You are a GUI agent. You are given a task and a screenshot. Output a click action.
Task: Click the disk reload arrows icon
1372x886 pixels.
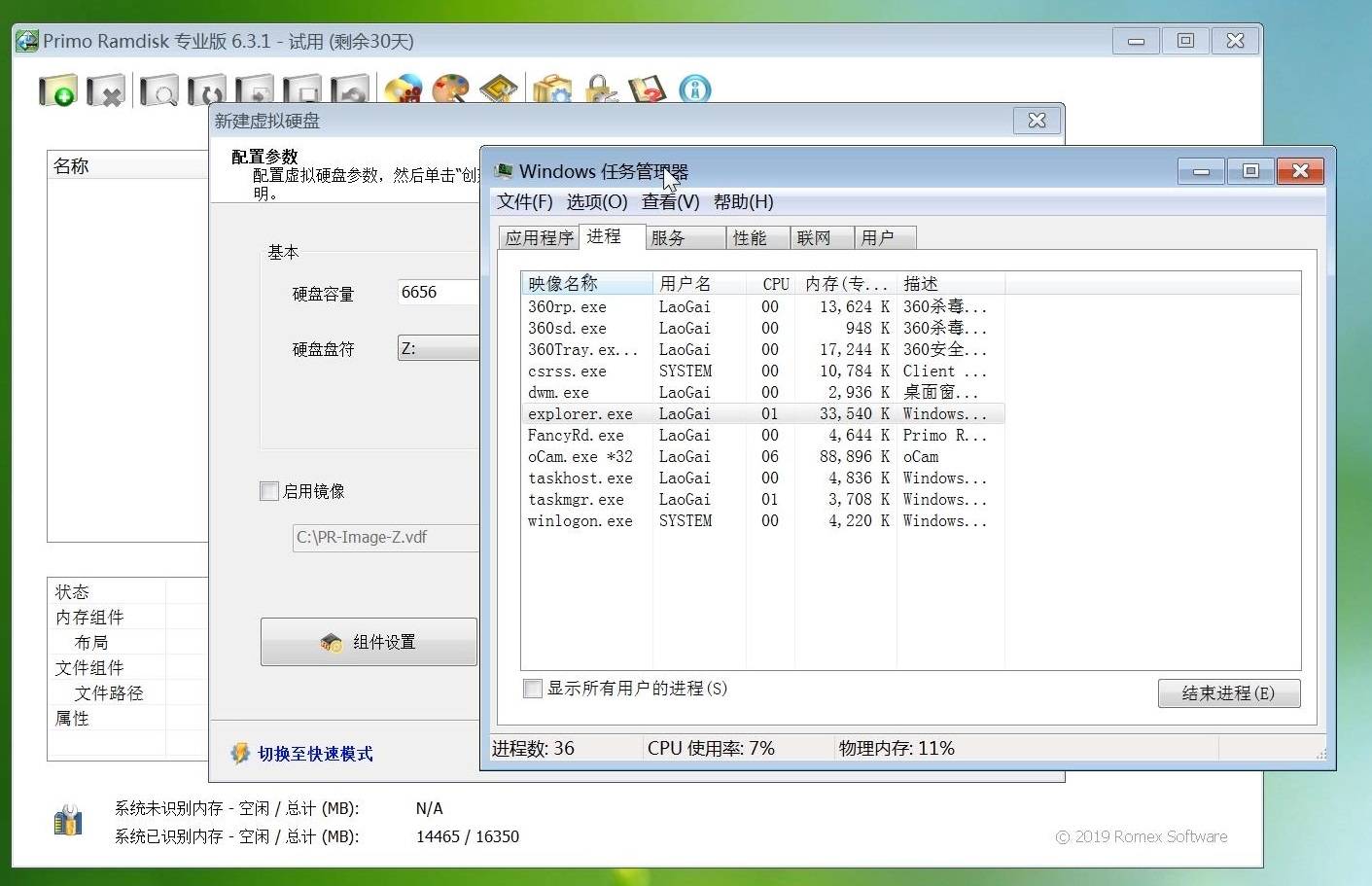[x=207, y=89]
